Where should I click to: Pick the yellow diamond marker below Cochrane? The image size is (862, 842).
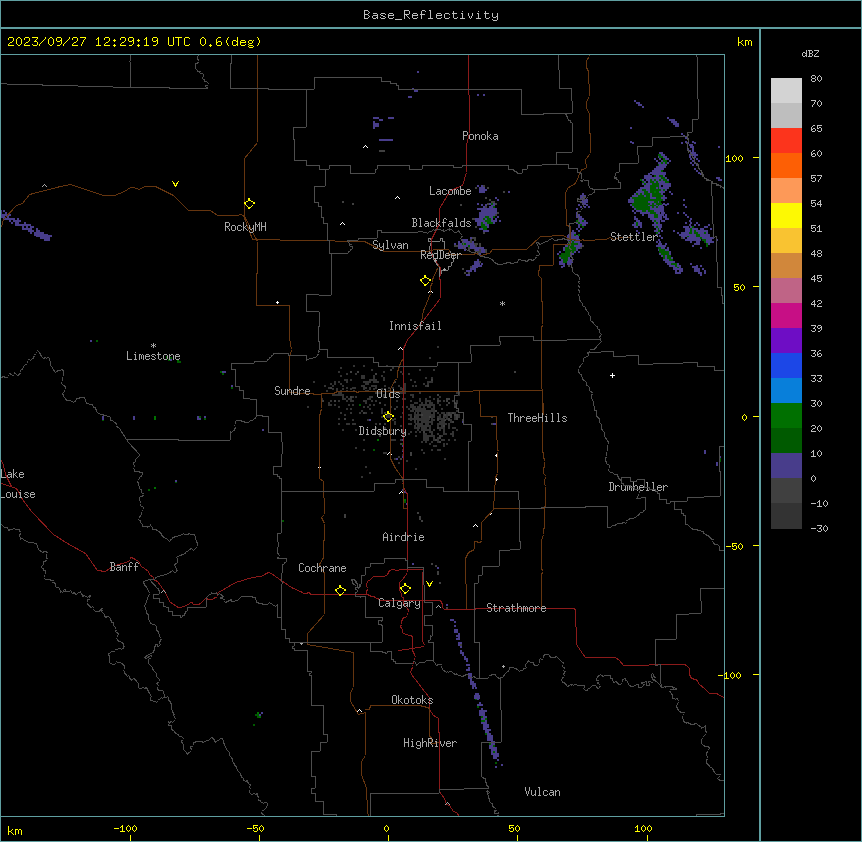pos(340,590)
